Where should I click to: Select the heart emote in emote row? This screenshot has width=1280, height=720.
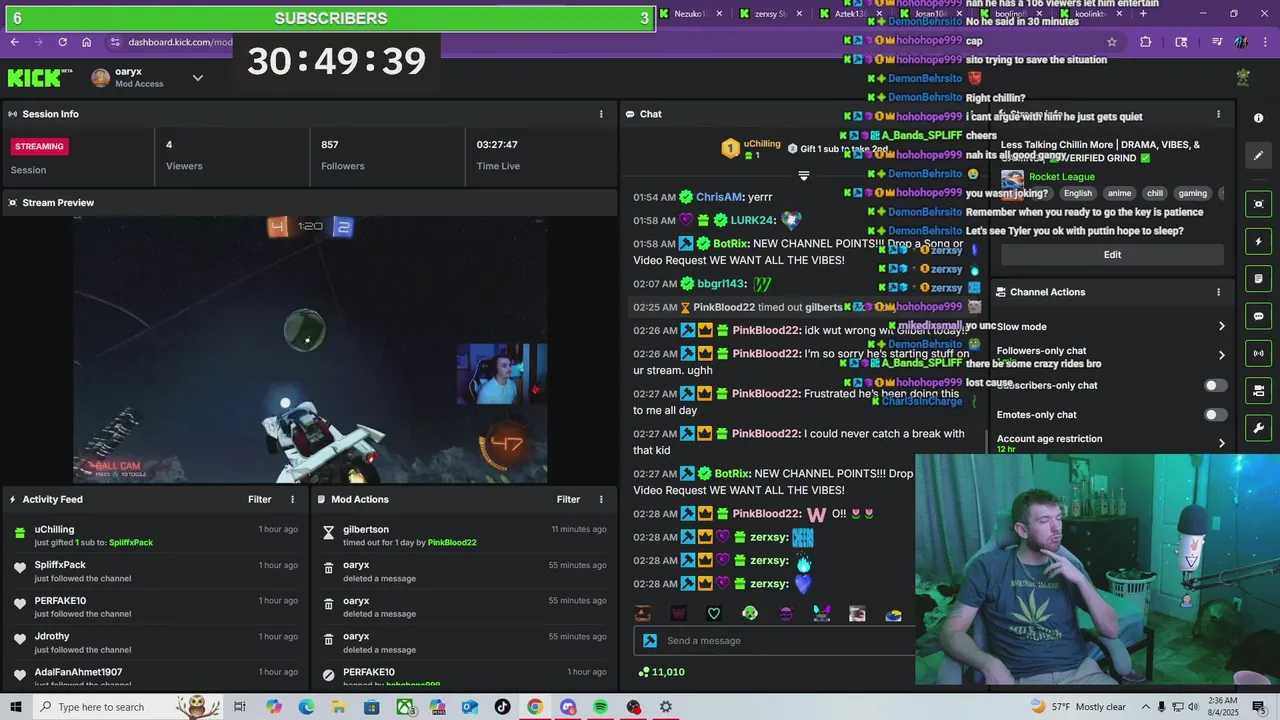714,613
